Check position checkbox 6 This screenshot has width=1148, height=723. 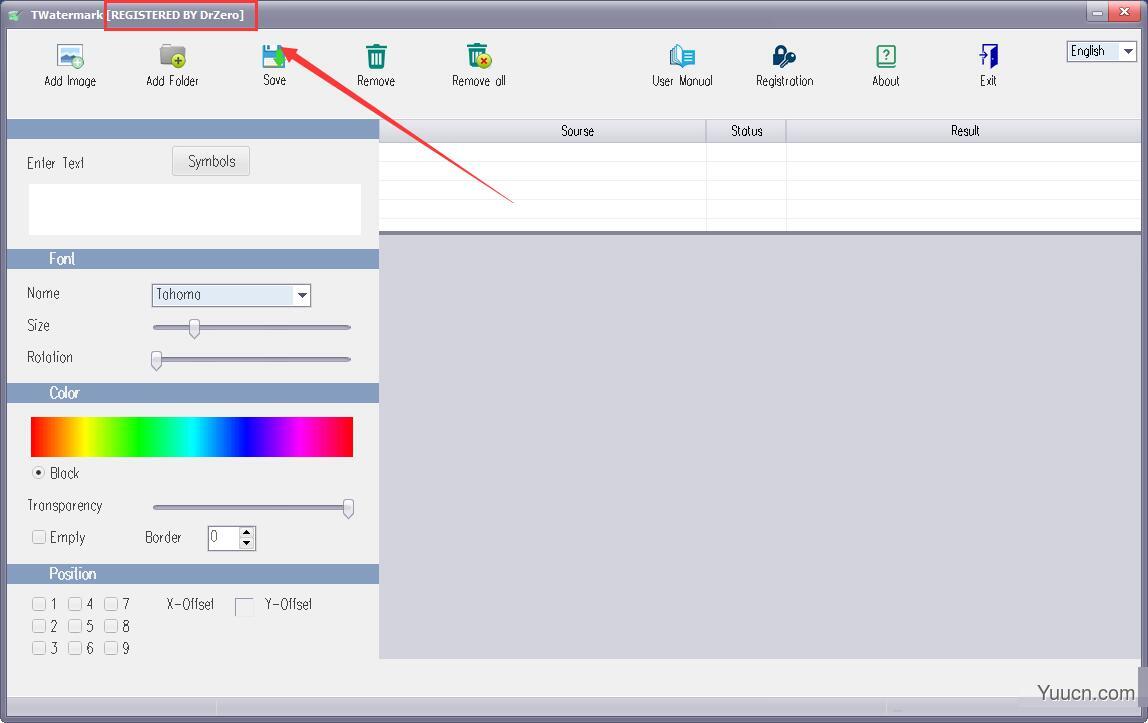pos(75,648)
